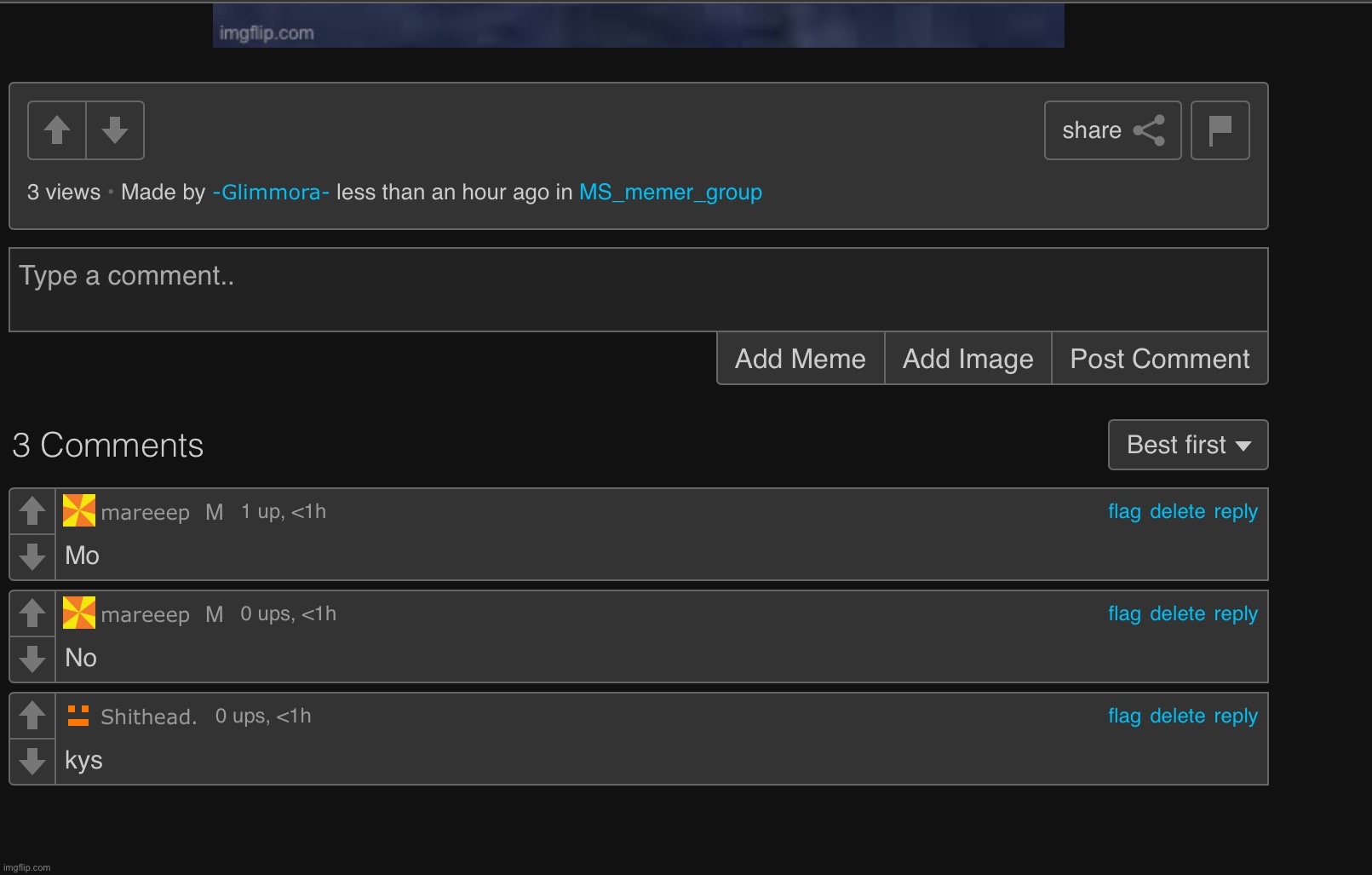Reply to the 'Mo' comment
The image size is (1372, 875).
(1235, 511)
